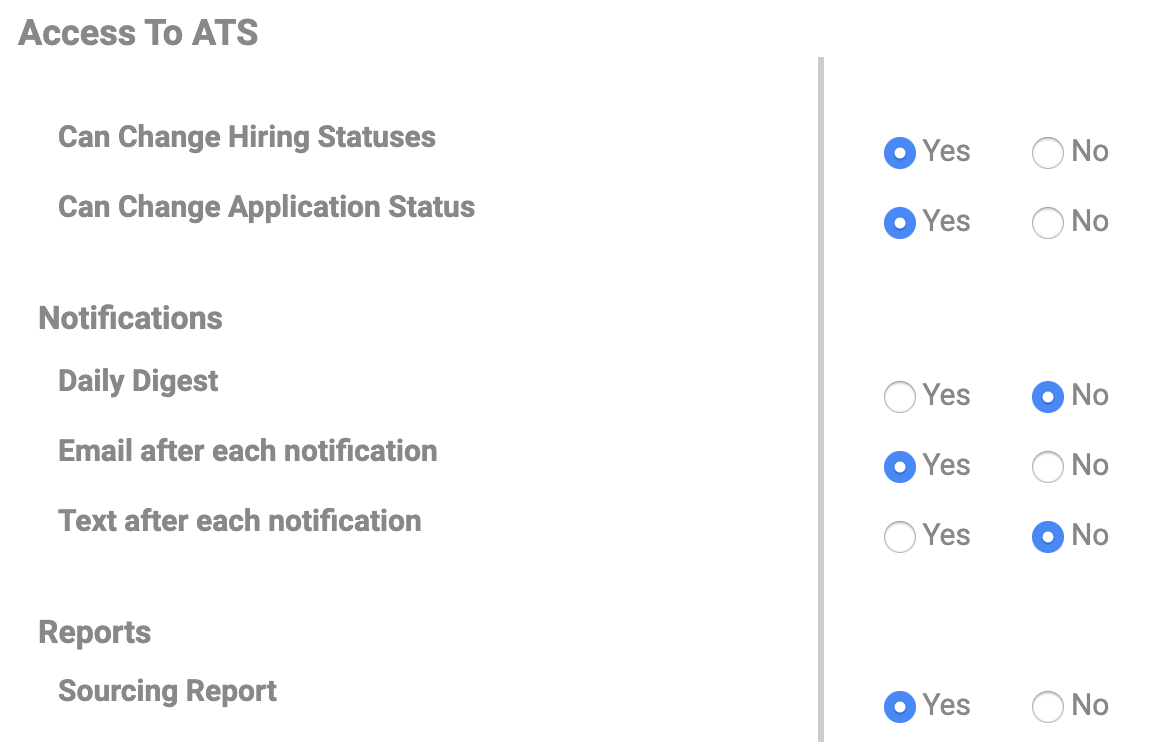Click the Access To ATS heading
The width and height of the screenshot is (1170, 742).
[138, 33]
